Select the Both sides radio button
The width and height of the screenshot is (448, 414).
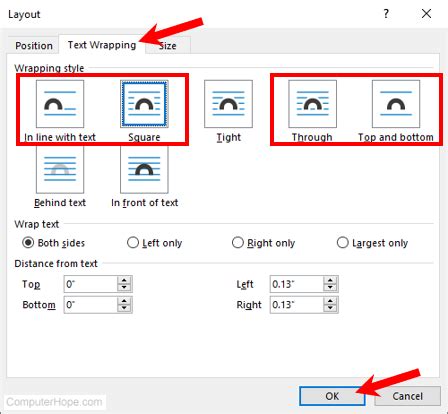tap(28, 242)
